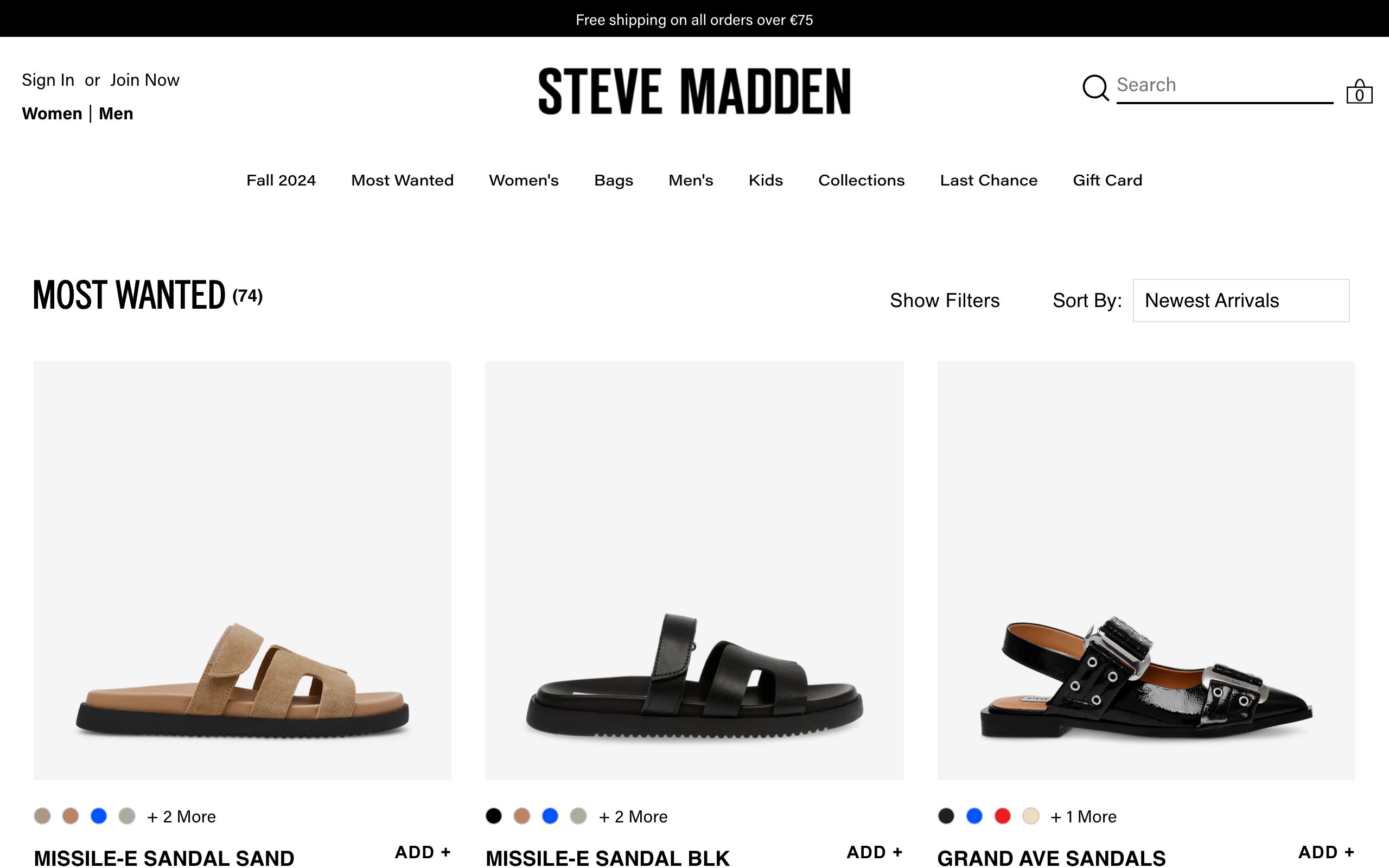Viewport: 1389px width, 868px height.
Task: Click the Join Now link
Action: (145, 80)
